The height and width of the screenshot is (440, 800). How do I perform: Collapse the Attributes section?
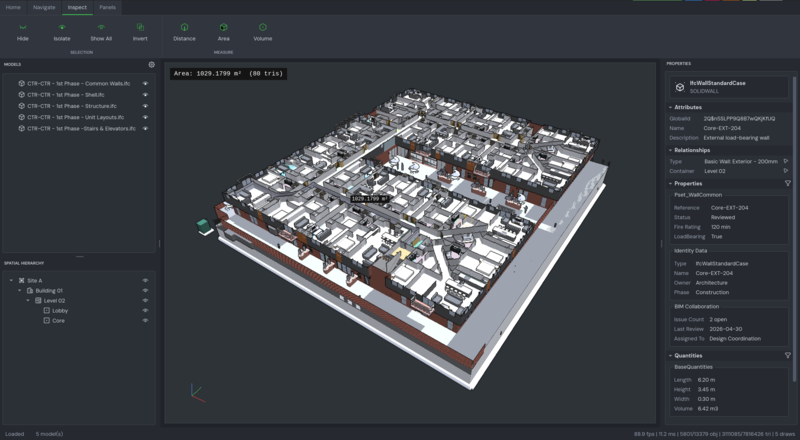[x=670, y=107]
